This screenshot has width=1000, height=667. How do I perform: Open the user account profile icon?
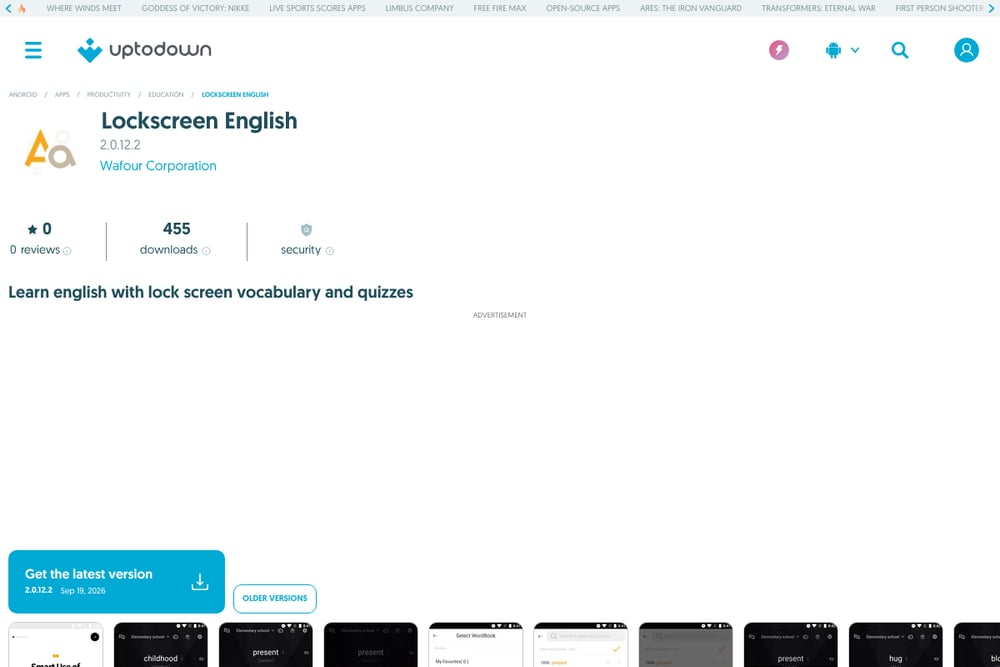[966, 50]
